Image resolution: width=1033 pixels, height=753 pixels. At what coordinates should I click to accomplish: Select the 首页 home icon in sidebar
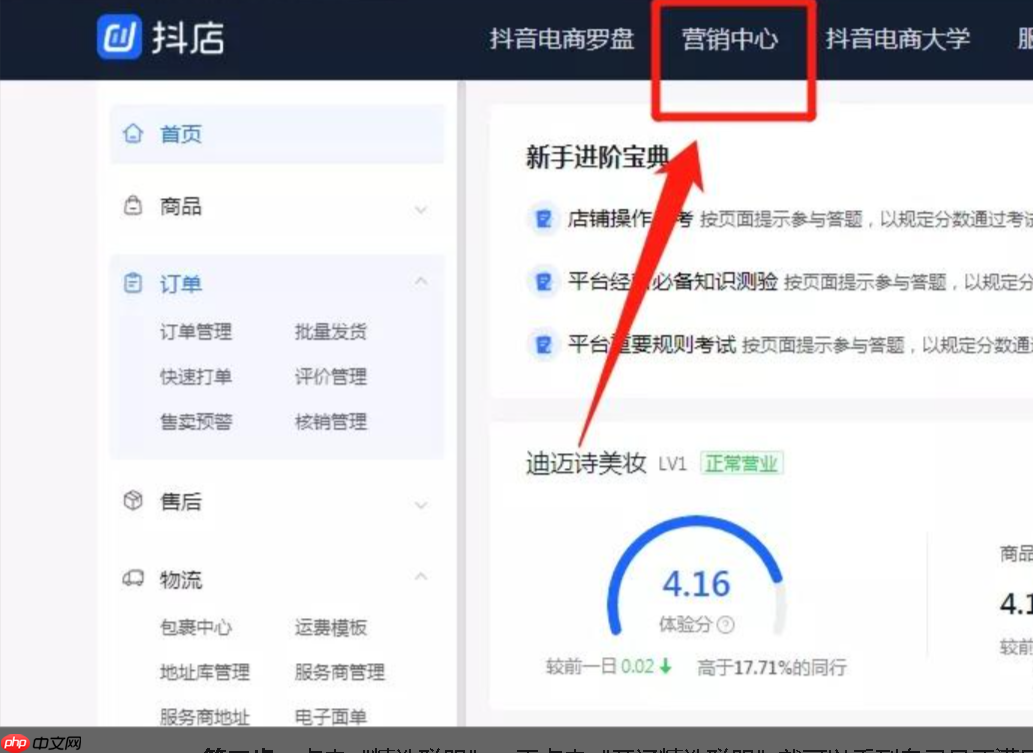[x=131, y=131]
